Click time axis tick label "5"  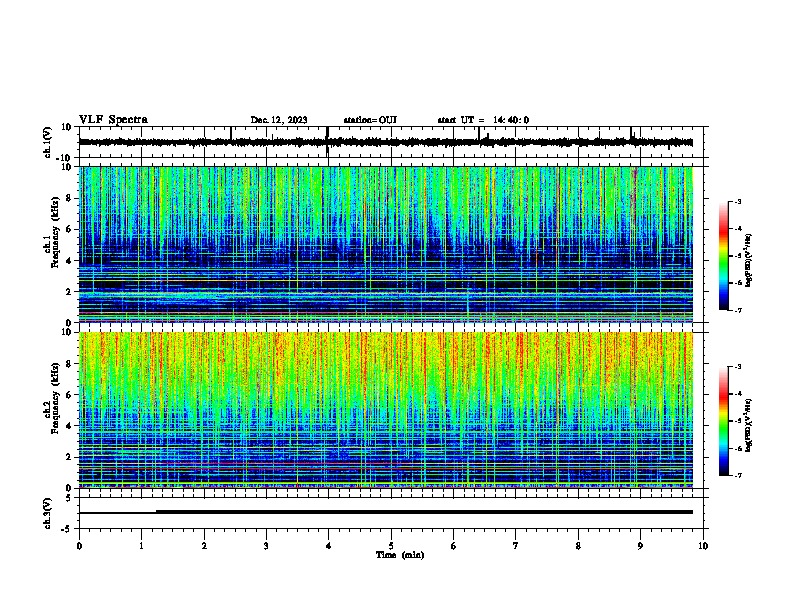391,546
